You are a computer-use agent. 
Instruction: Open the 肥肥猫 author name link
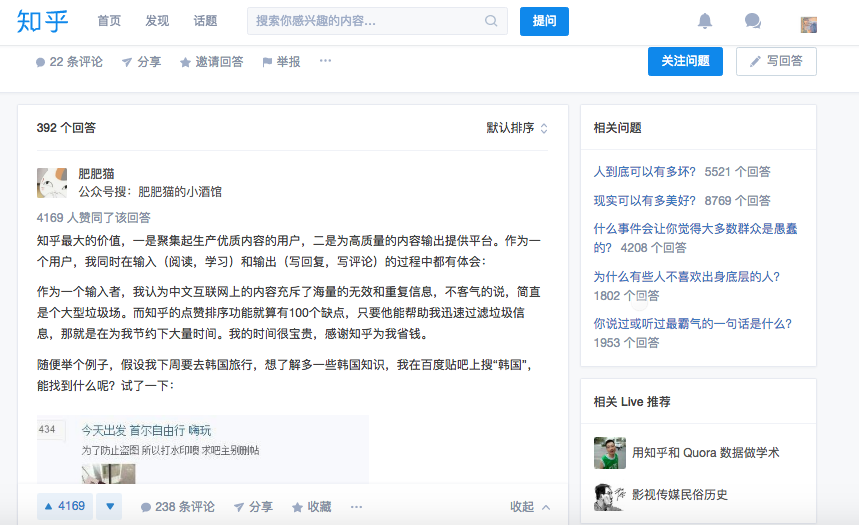(x=96, y=174)
